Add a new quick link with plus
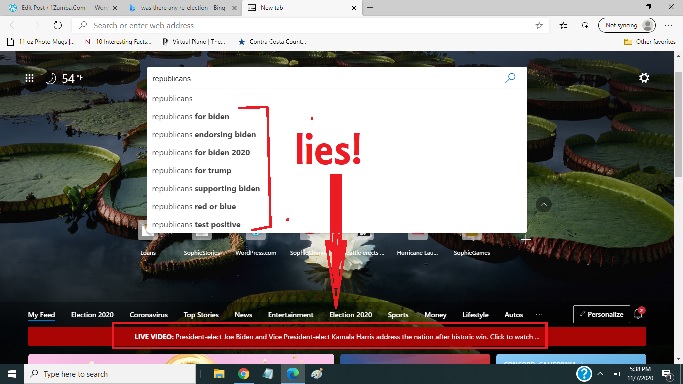Screen dimensions: 683x384 pyautogui.click(x=525, y=239)
